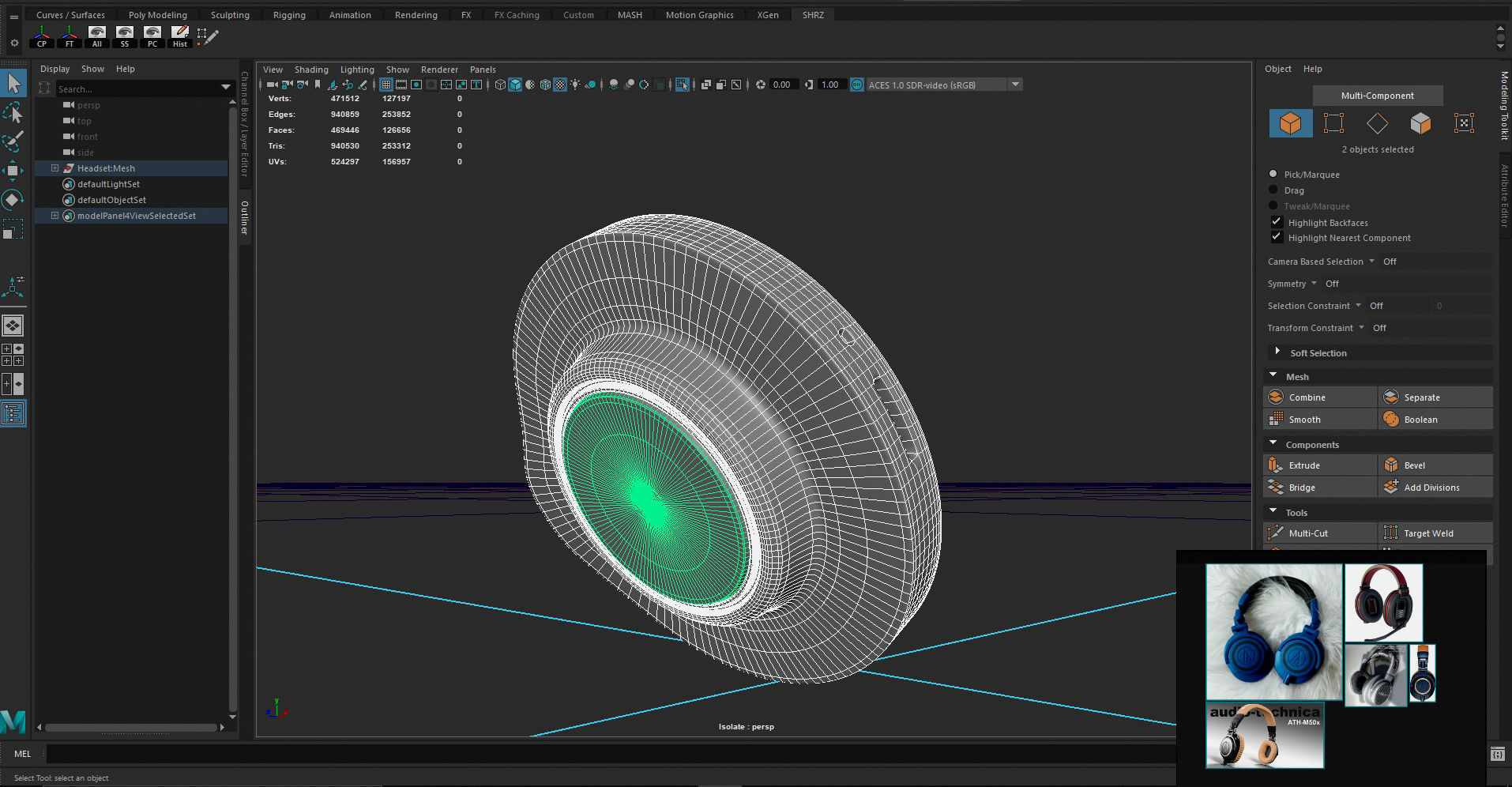Click the Extrude button
The image size is (1512, 787).
[1320, 465]
